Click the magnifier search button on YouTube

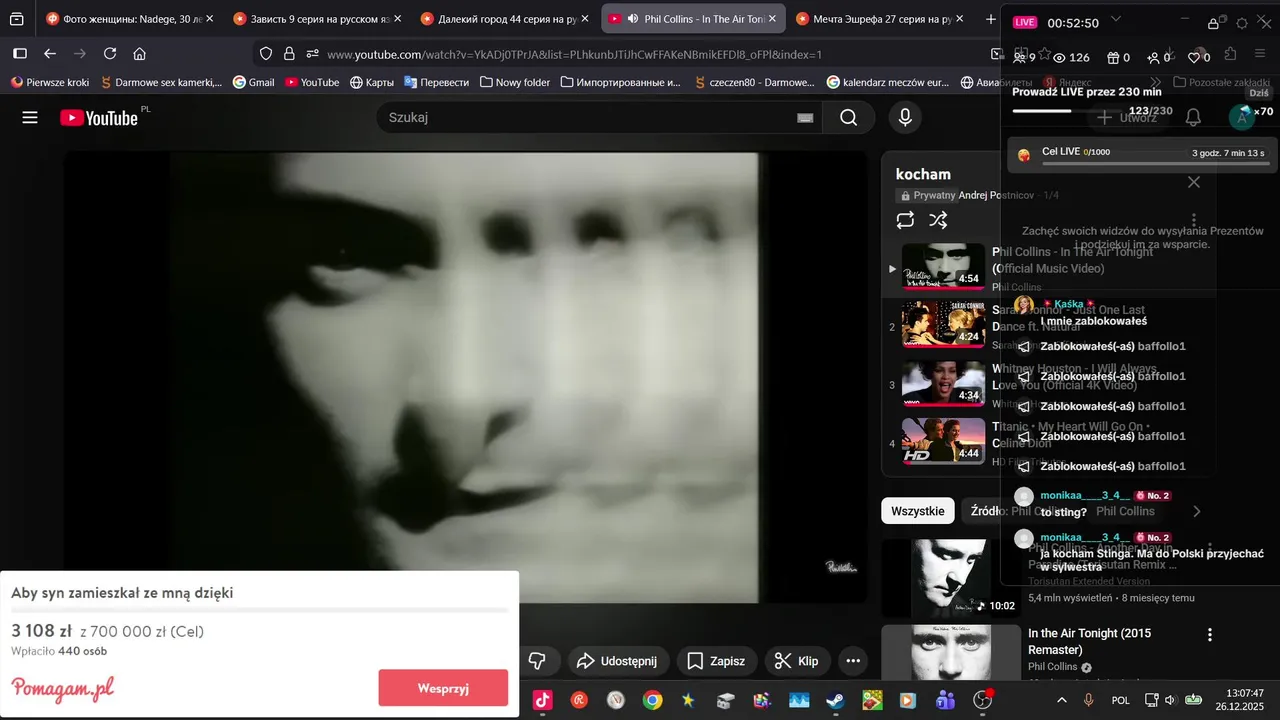click(x=848, y=118)
